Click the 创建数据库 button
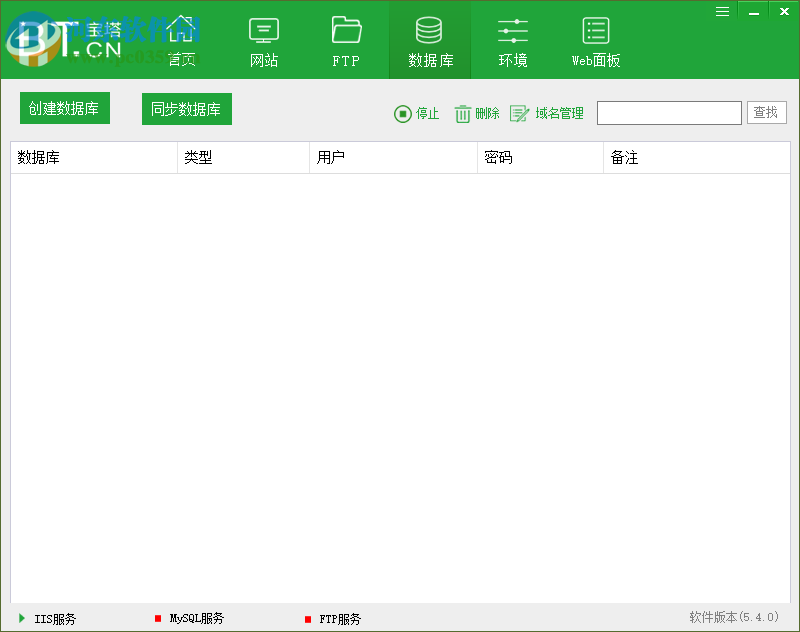800x632 pixels. click(x=64, y=108)
